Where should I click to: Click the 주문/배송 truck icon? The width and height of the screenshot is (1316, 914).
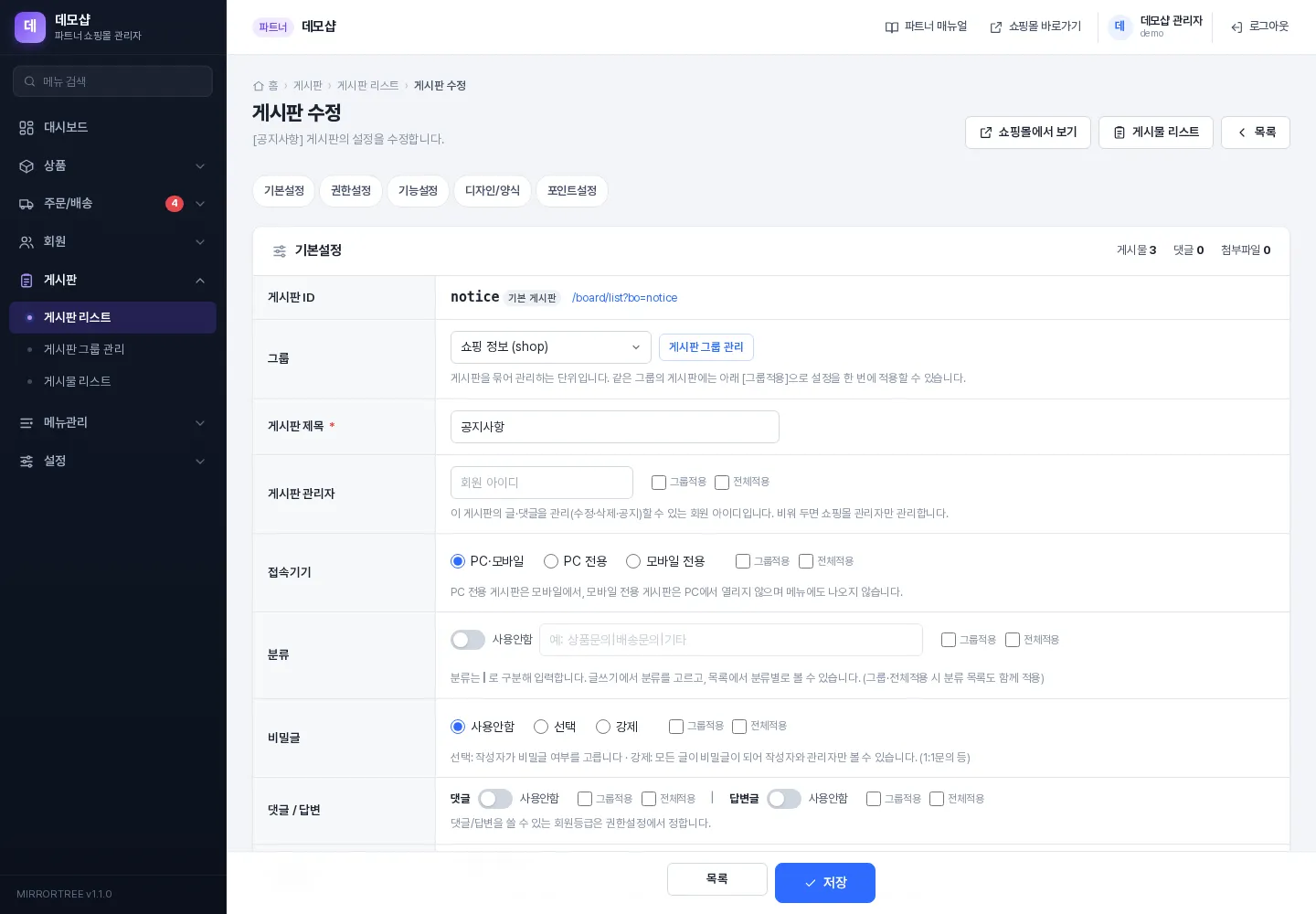[x=27, y=204]
